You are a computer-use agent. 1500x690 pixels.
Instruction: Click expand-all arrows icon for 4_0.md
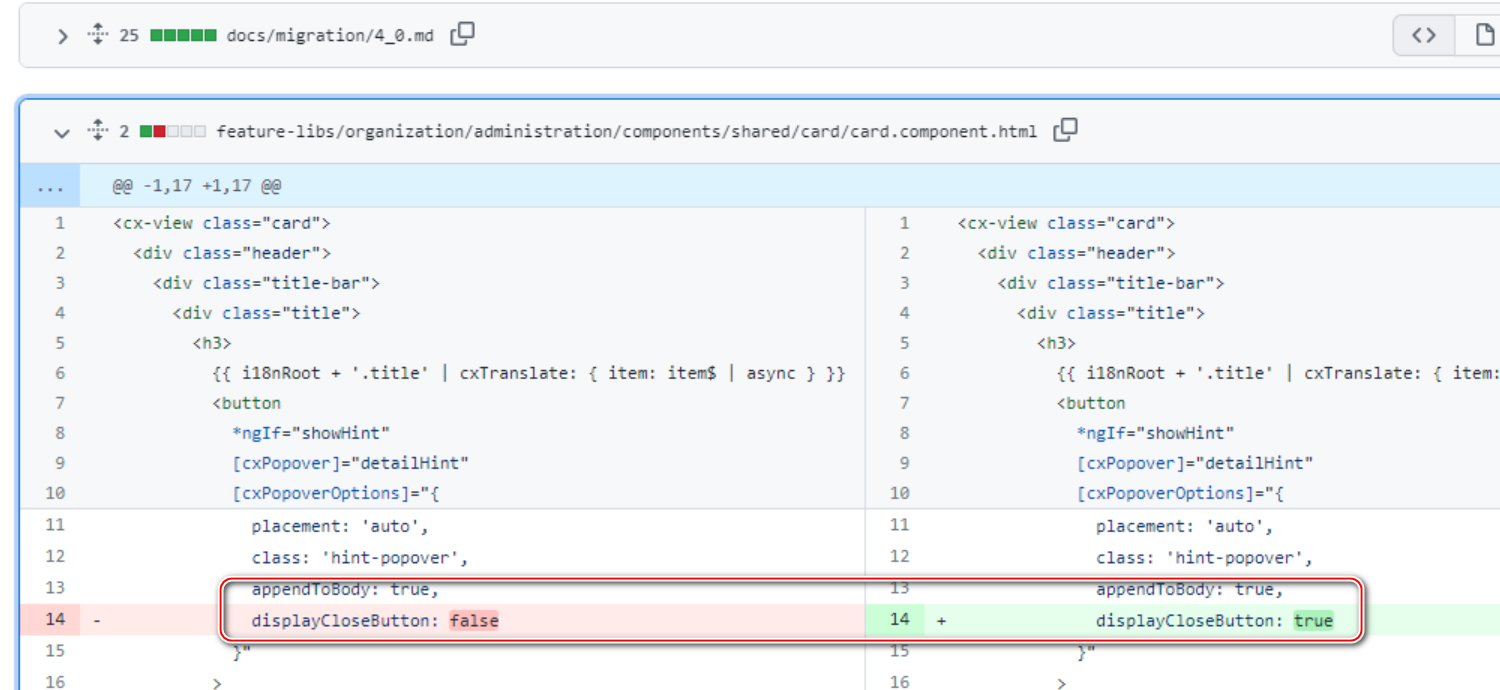(x=97, y=35)
